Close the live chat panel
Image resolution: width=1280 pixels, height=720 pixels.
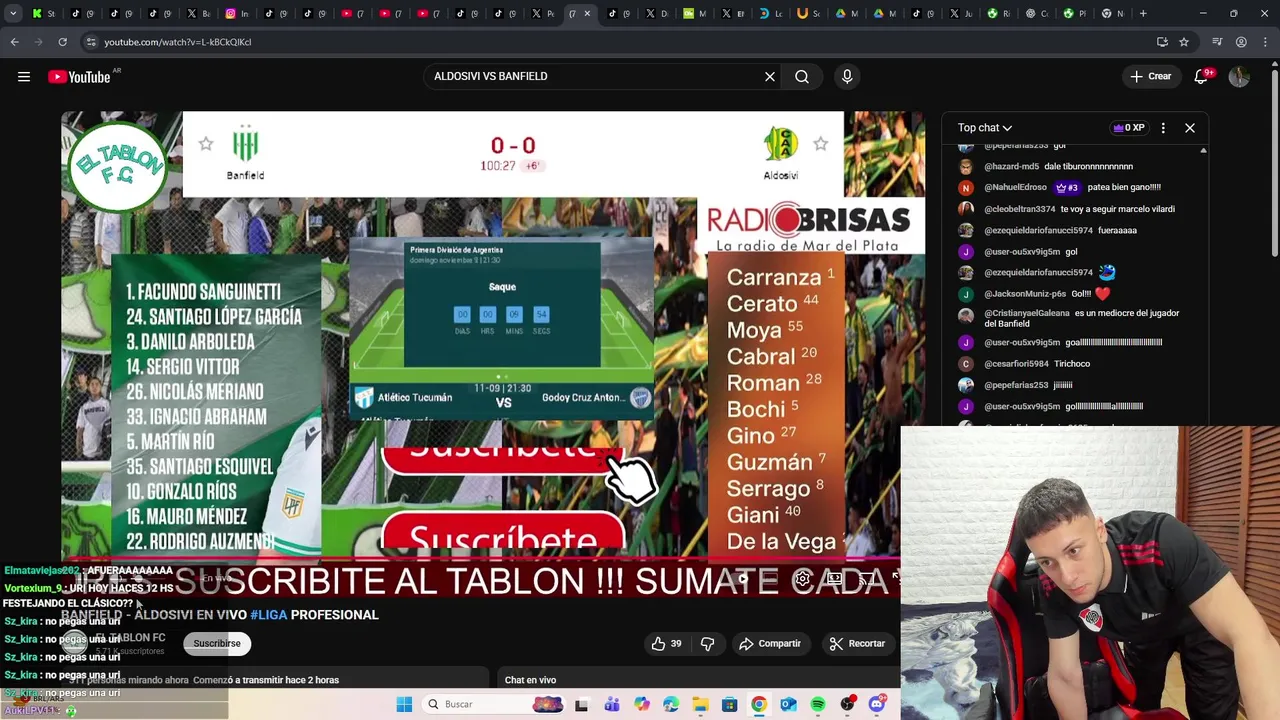[1190, 128]
